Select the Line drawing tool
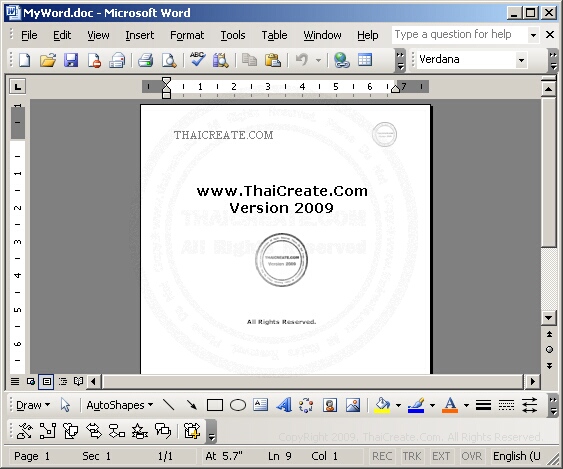This screenshot has height=469, width=563. [x=168, y=405]
